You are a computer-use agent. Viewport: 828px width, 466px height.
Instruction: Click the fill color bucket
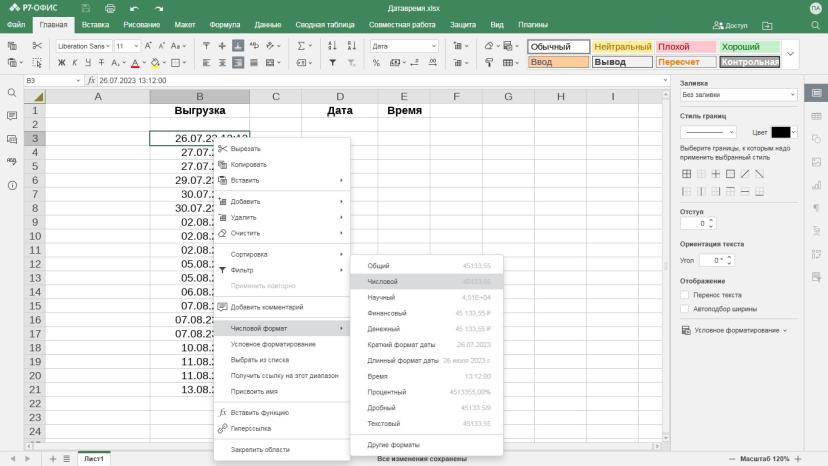[x=155, y=63]
